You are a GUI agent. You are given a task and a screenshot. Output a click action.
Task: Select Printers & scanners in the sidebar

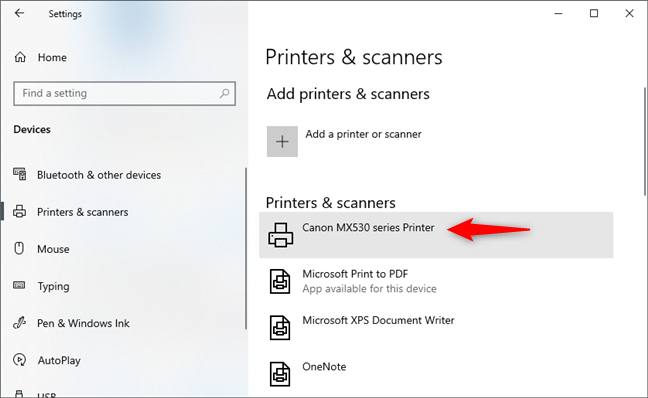(83, 212)
